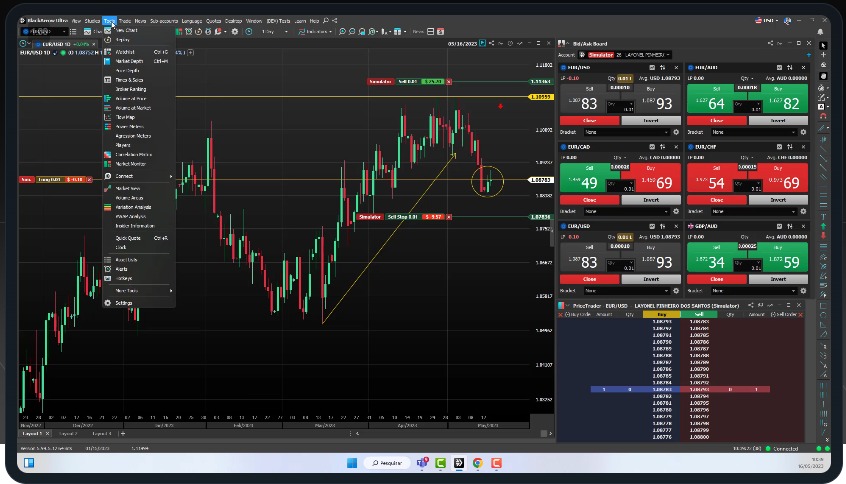Open Watchlist from the Tools menu
The height and width of the screenshot is (484, 846).
point(125,51)
